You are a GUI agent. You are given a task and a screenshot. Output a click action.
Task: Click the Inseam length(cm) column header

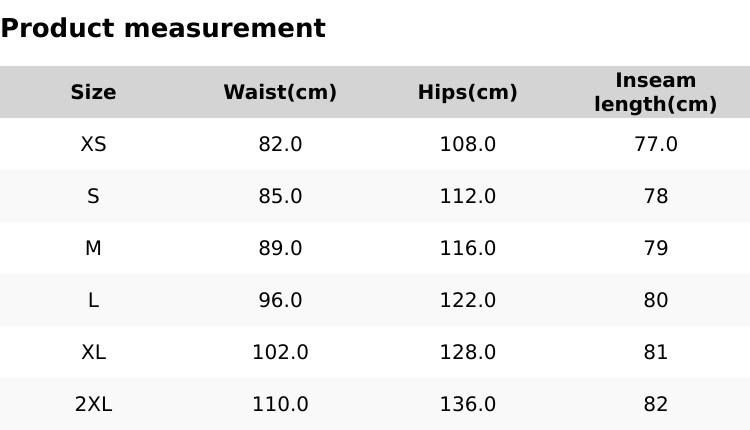[655, 92]
